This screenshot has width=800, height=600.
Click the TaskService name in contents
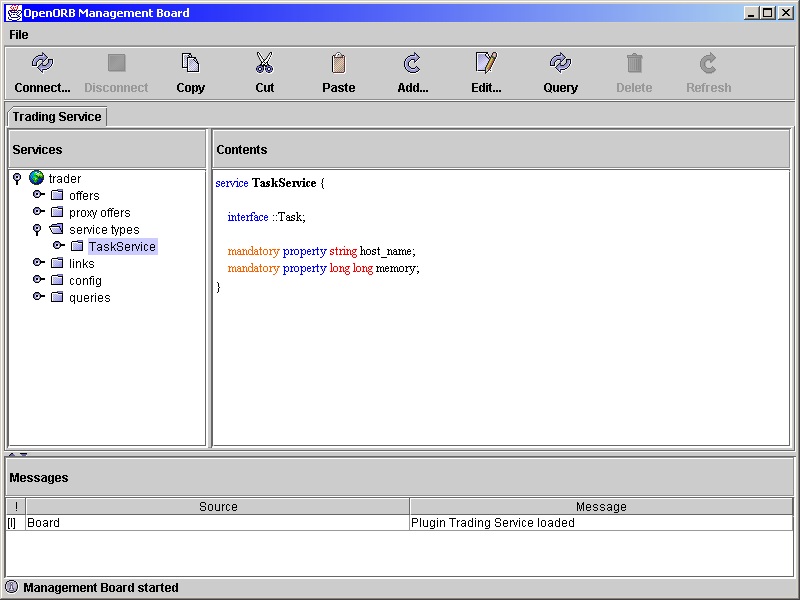[x=284, y=183]
